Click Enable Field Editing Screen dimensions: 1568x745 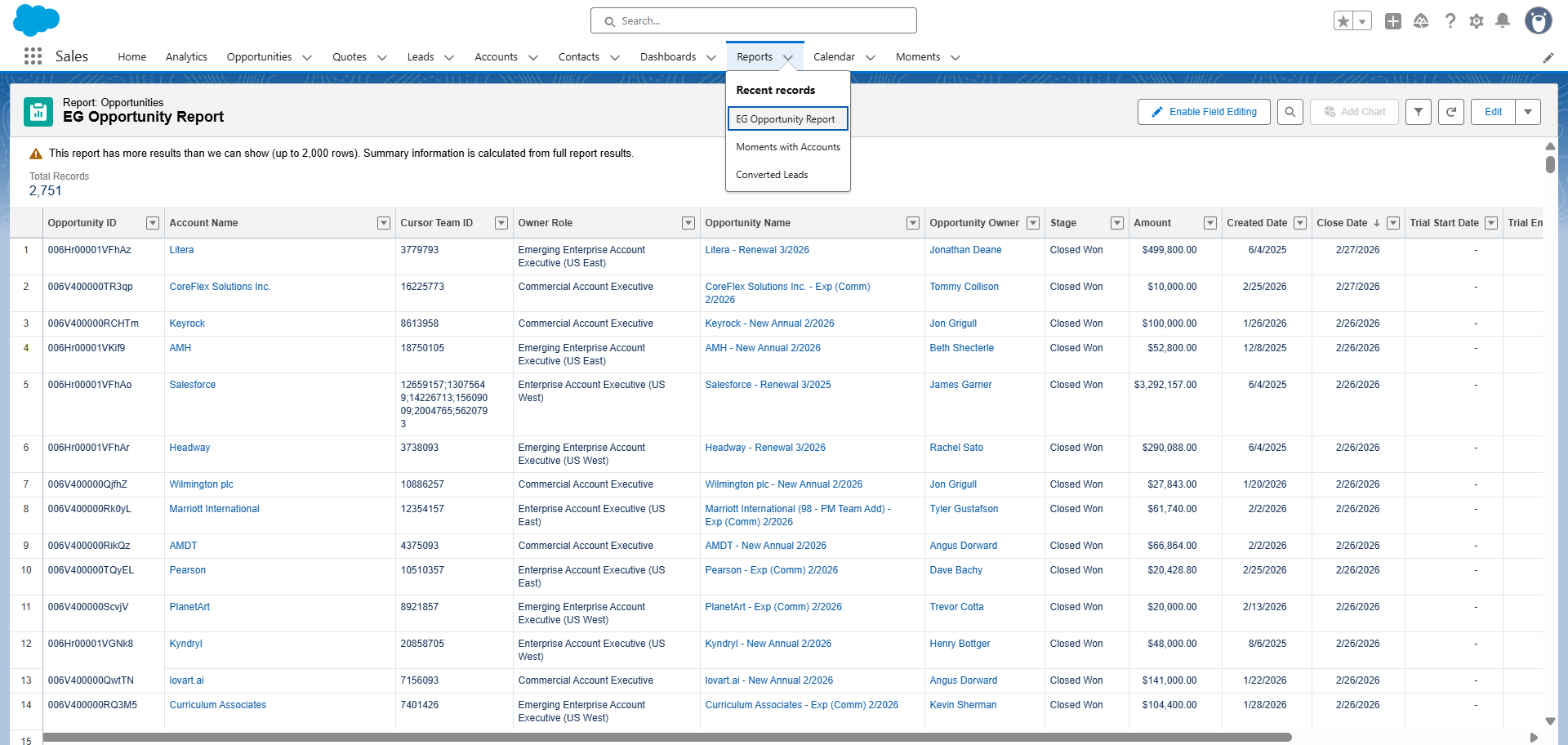point(1203,112)
